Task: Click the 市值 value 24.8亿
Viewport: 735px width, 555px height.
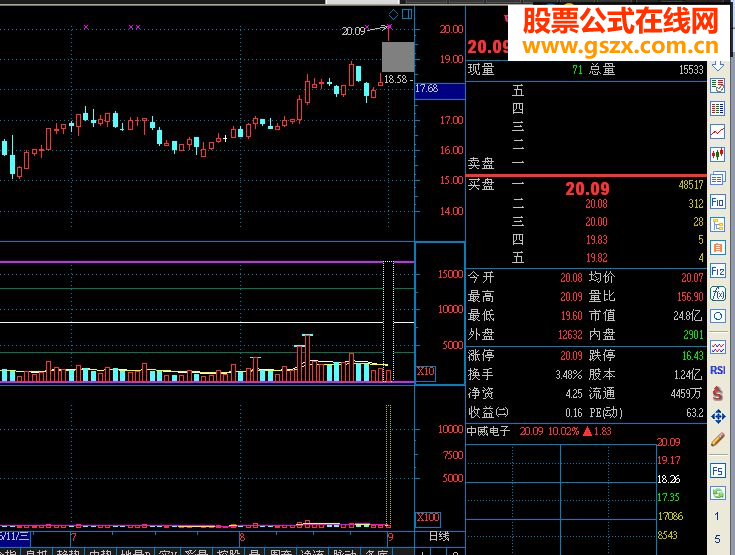Action: point(688,316)
